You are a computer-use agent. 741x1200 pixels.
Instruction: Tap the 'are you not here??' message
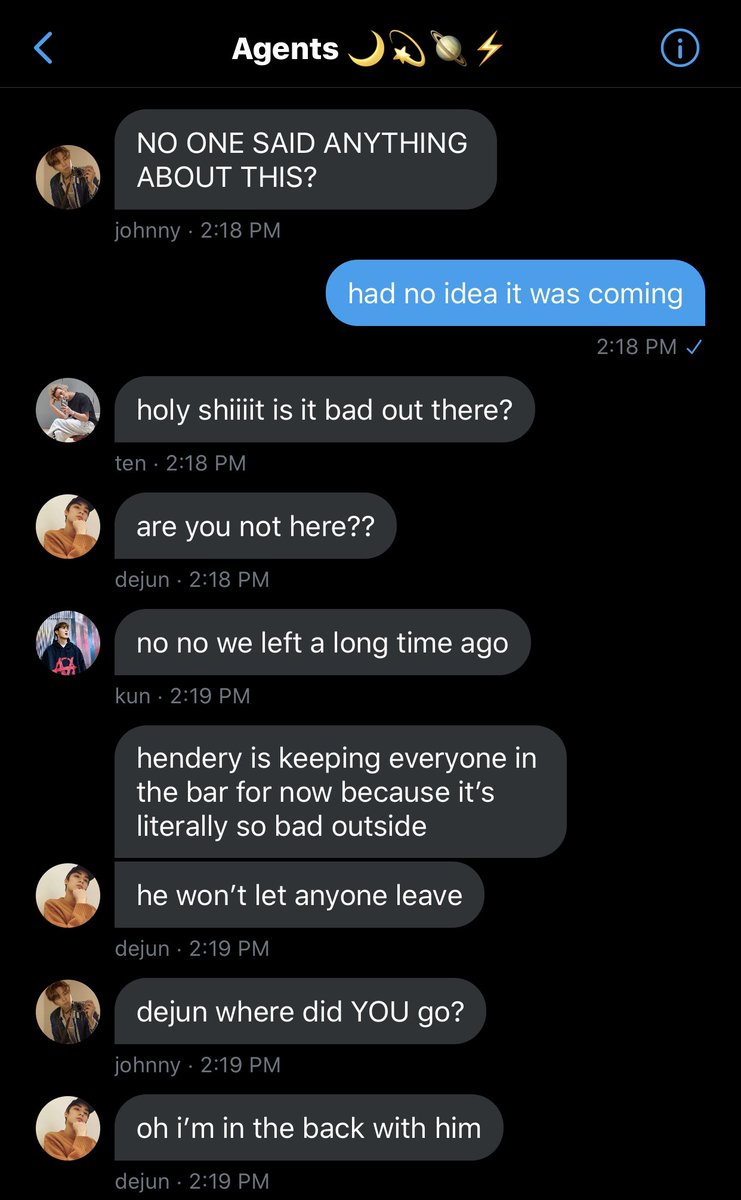[255, 526]
